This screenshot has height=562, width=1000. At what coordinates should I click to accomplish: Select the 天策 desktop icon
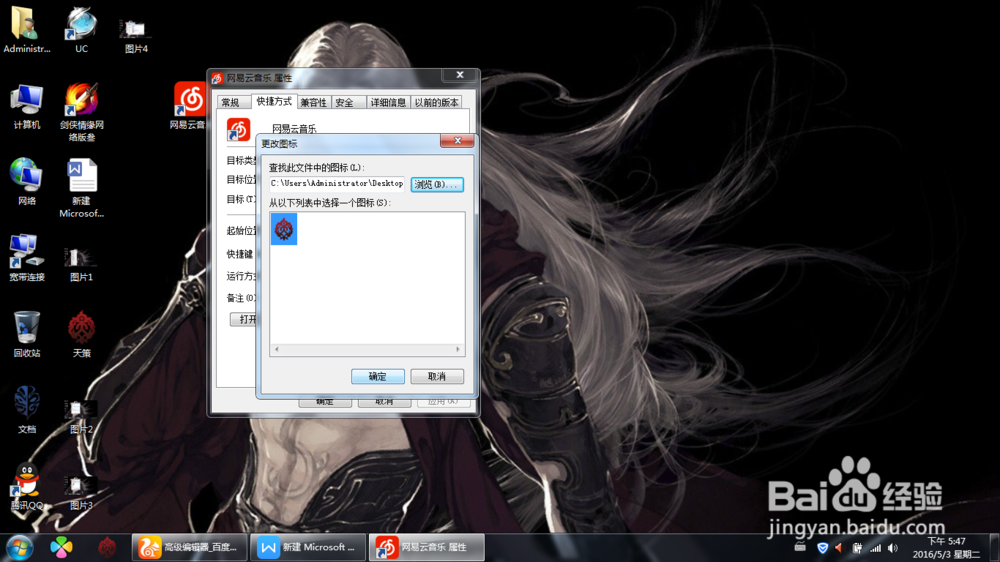coord(82,334)
